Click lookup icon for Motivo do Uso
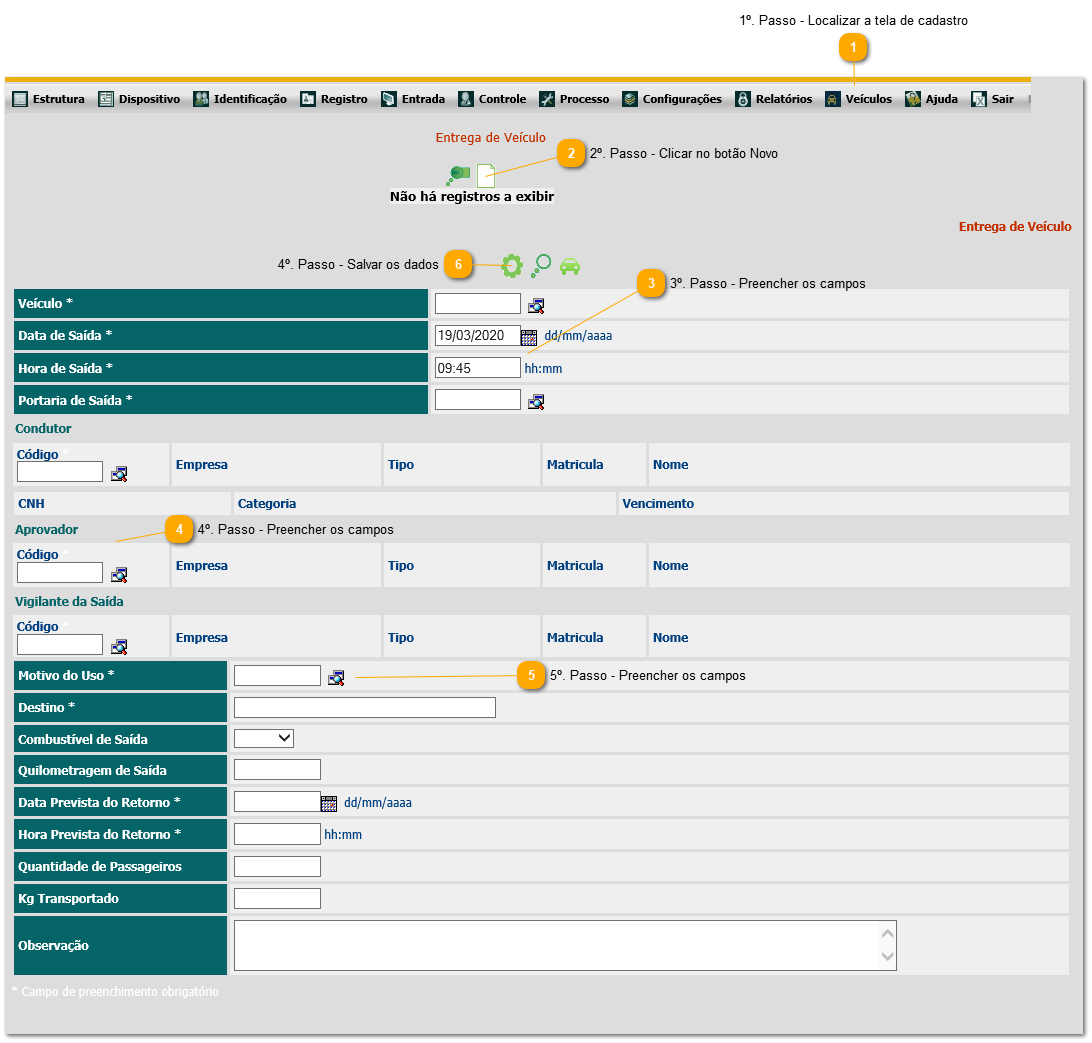 [x=336, y=677]
